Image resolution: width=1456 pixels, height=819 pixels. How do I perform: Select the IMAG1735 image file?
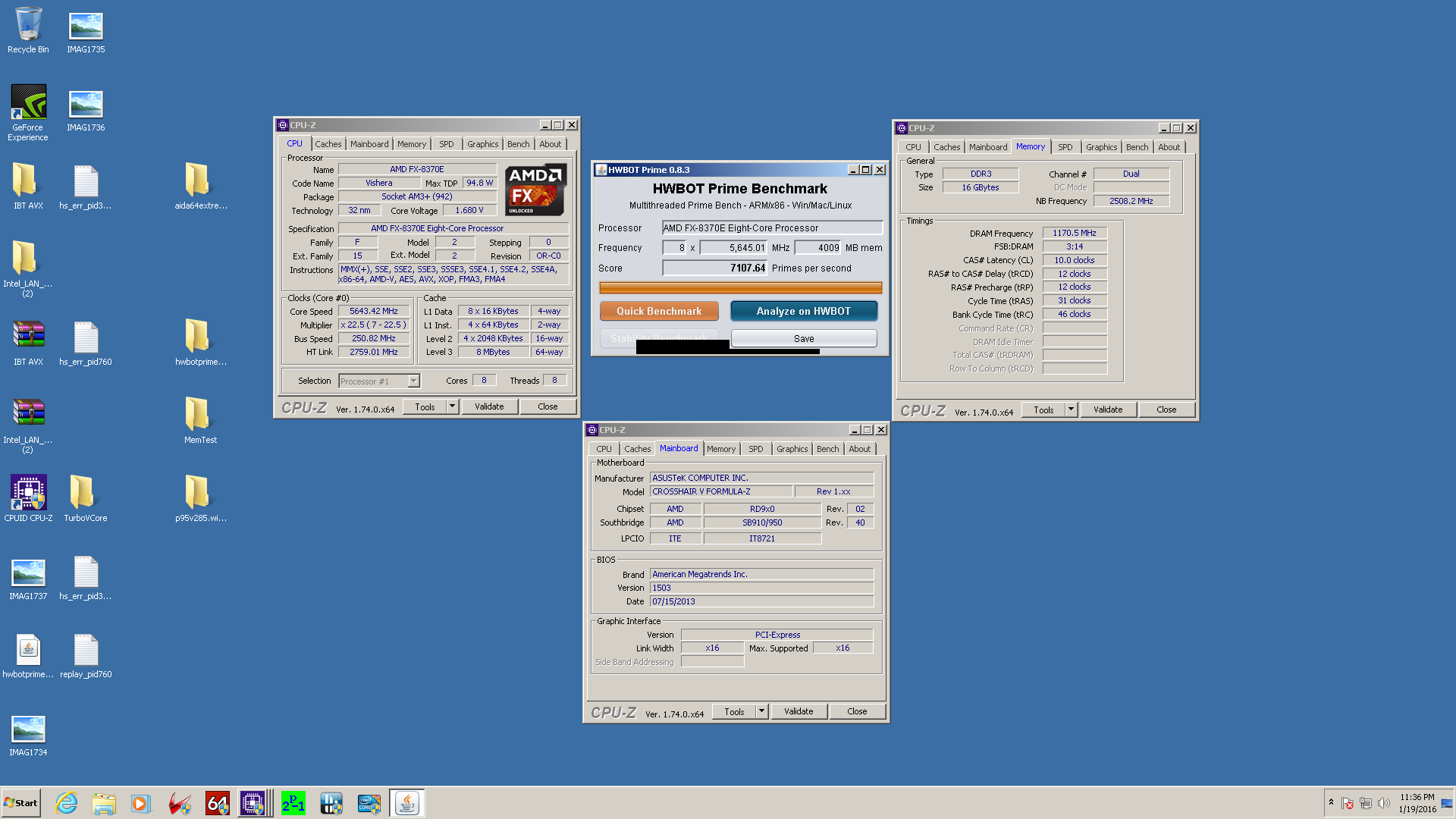pyautogui.click(x=86, y=30)
